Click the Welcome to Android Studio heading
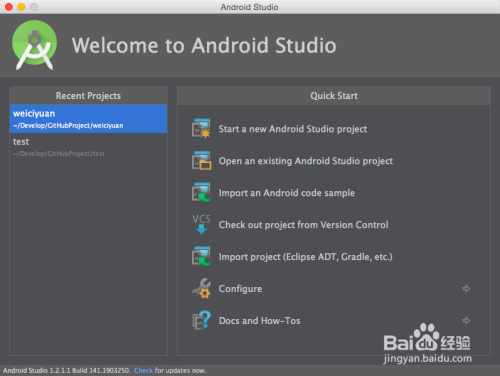Image resolution: width=500 pixels, height=376 pixels. 204,45
